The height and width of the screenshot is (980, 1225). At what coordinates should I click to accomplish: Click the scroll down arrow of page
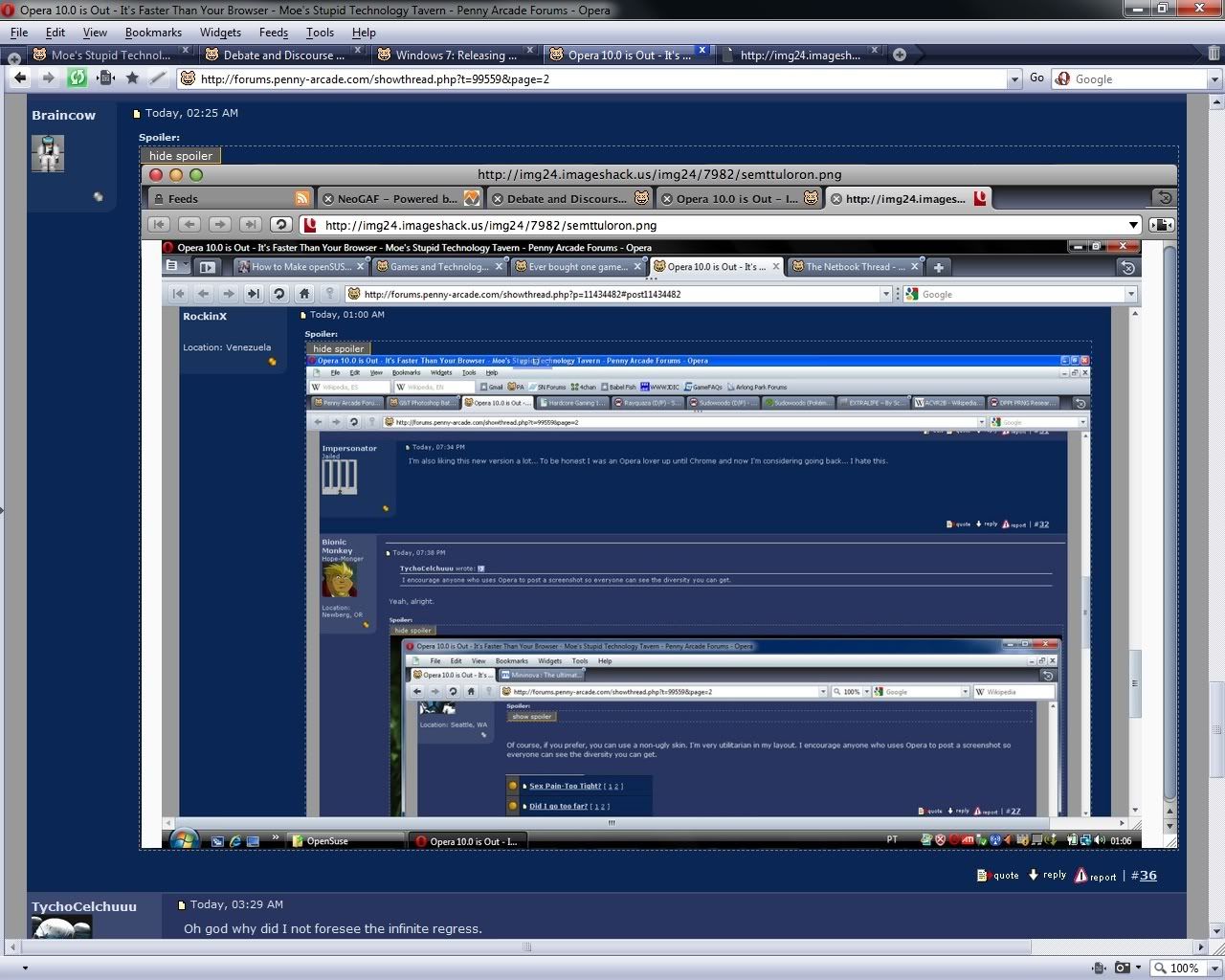pos(1216,932)
